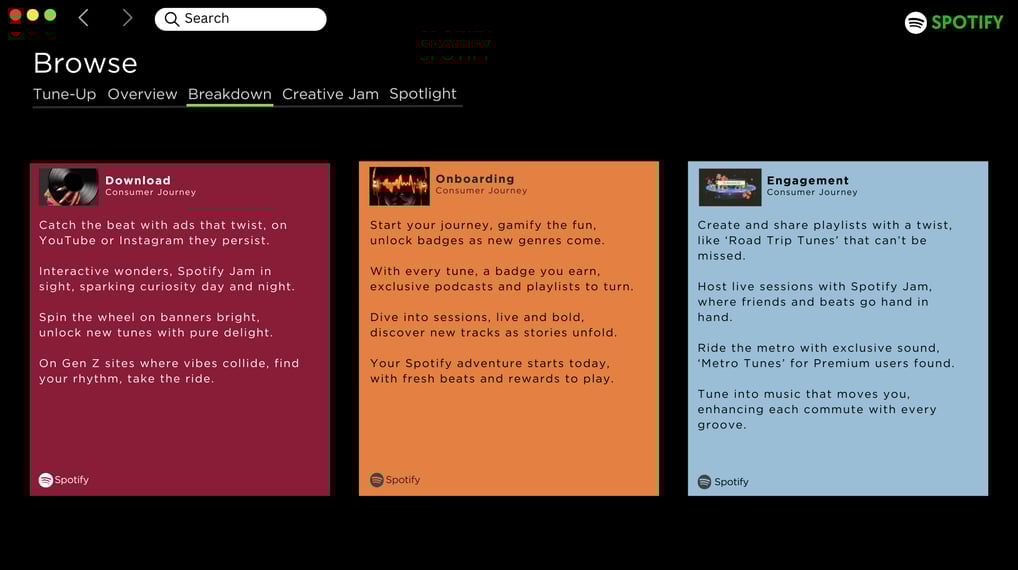Click 'Interactive wonders, Spotify Jam' paragraph
Image resolution: width=1018 pixels, height=570 pixels.
pyautogui.click(x=166, y=279)
